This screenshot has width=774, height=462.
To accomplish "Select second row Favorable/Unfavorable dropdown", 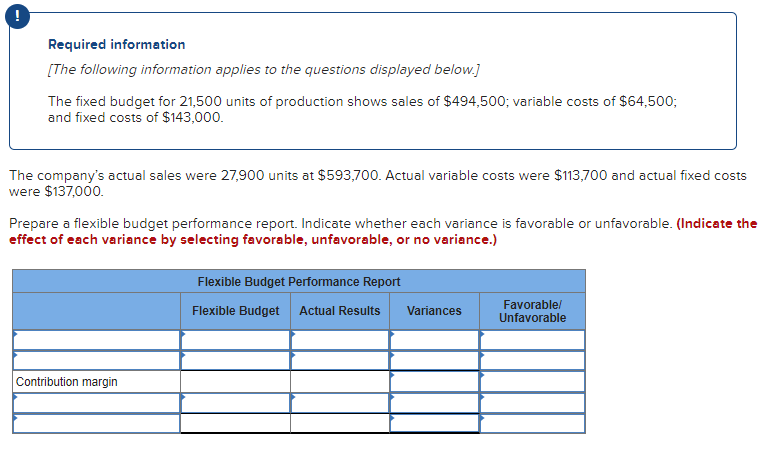I will (x=532, y=360).
